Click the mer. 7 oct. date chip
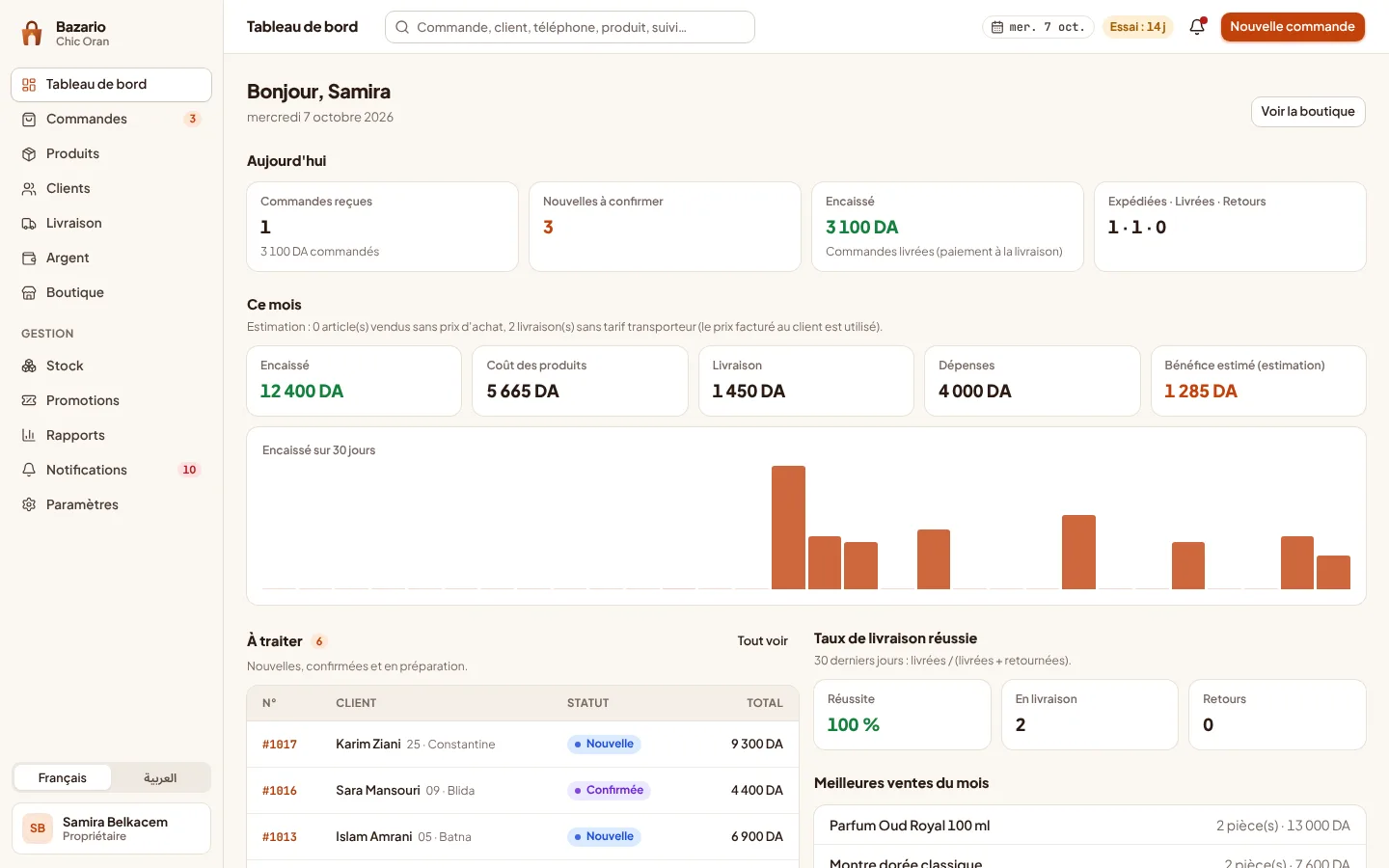1389x868 pixels. pyautogui.click(x=1038, y=27)
